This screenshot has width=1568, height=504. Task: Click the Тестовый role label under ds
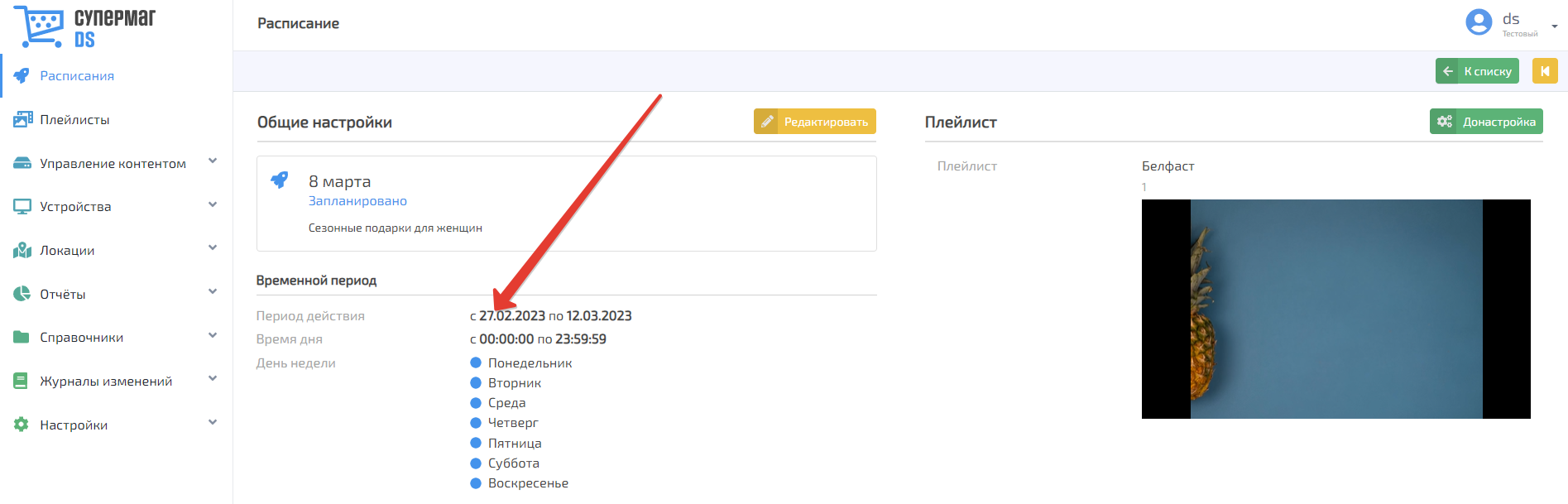[1520, 34]
